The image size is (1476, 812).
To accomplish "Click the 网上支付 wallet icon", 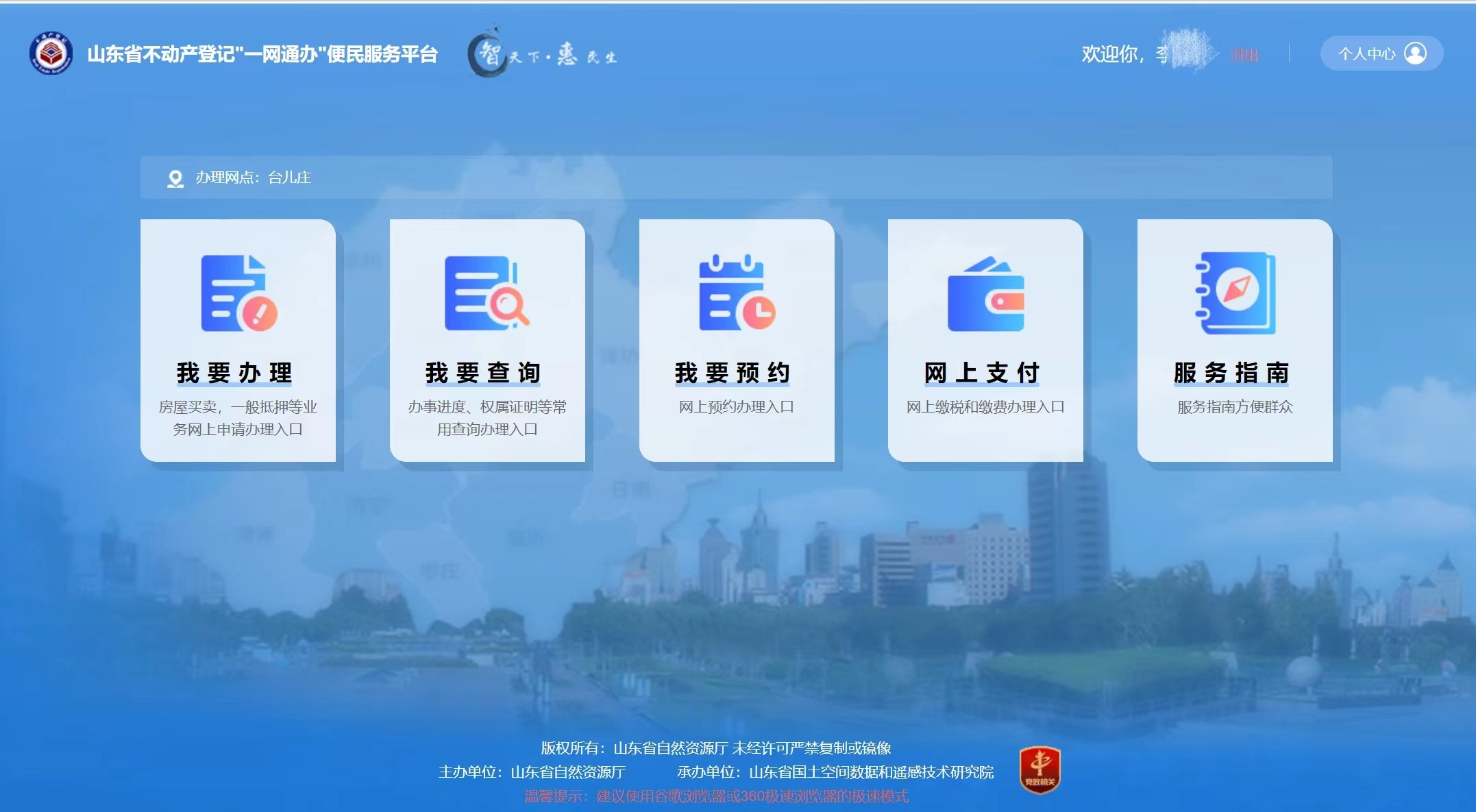I will [985, 295].
